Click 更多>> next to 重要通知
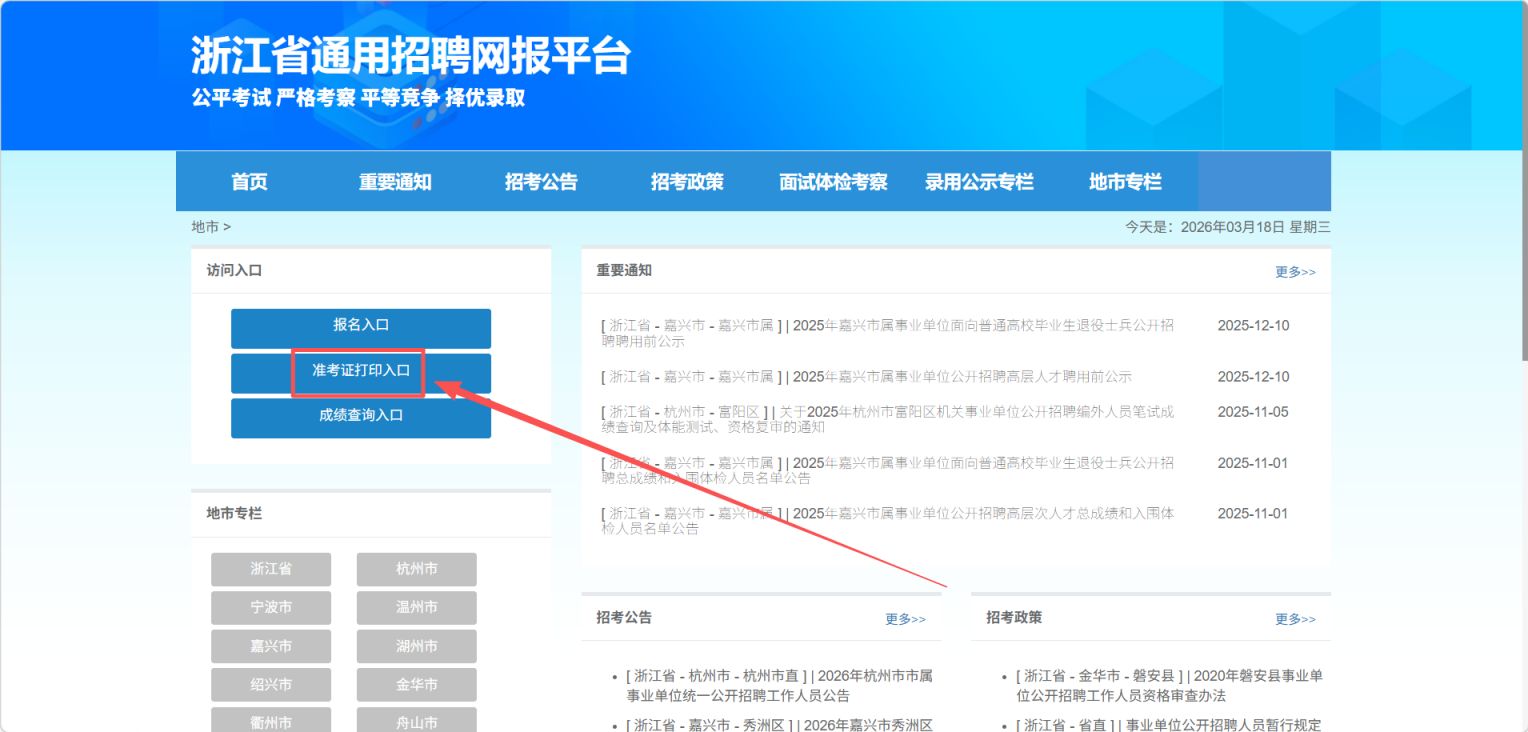The height and width of the screenshot is (732, 1528). click(1295, 271)
